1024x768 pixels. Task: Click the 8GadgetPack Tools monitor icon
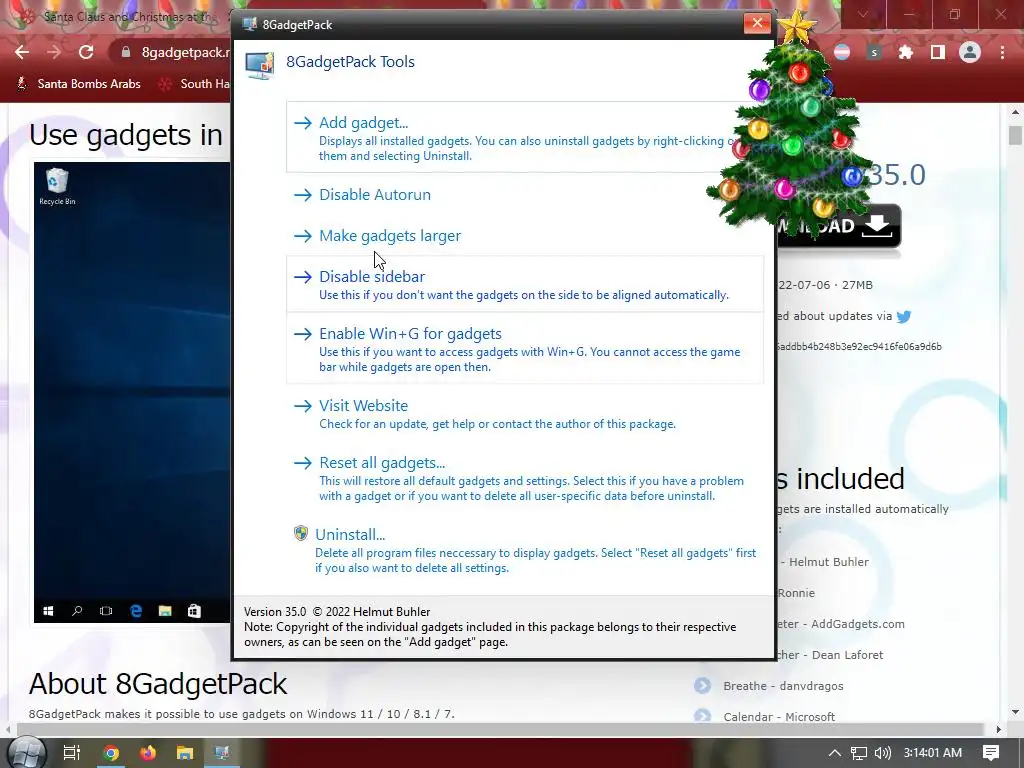tap(259, 66)
